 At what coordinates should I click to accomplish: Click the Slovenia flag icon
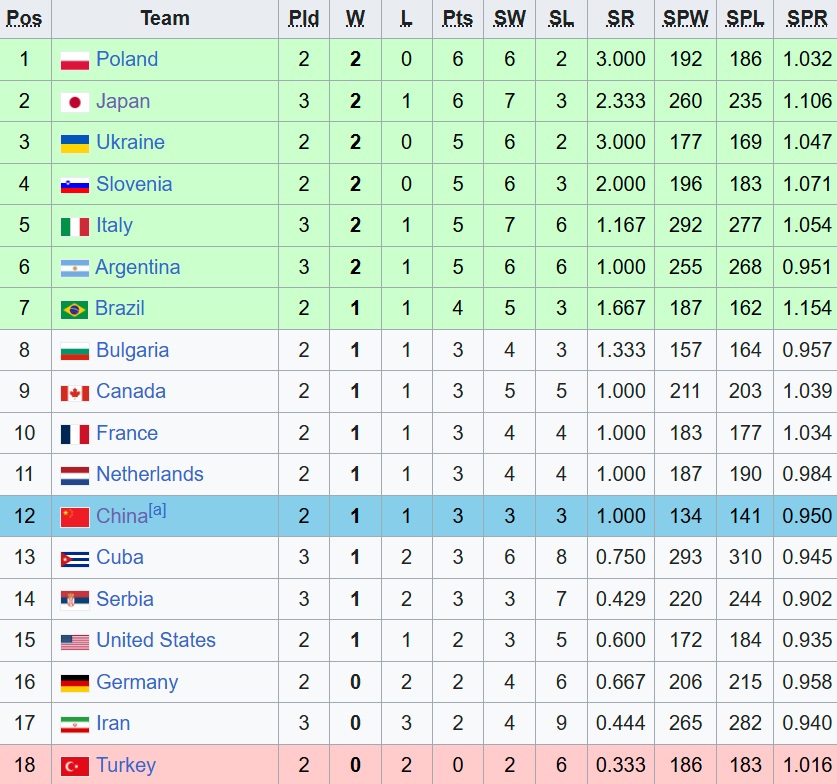[75, 186]
